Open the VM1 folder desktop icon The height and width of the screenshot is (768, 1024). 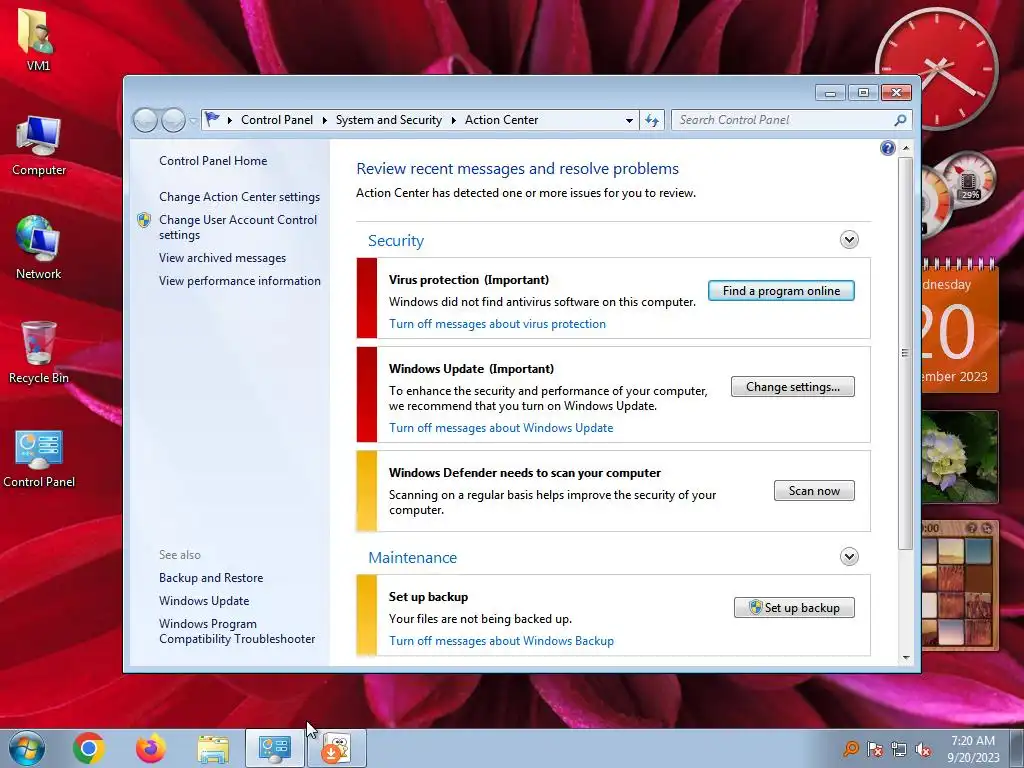click(38, 38)
